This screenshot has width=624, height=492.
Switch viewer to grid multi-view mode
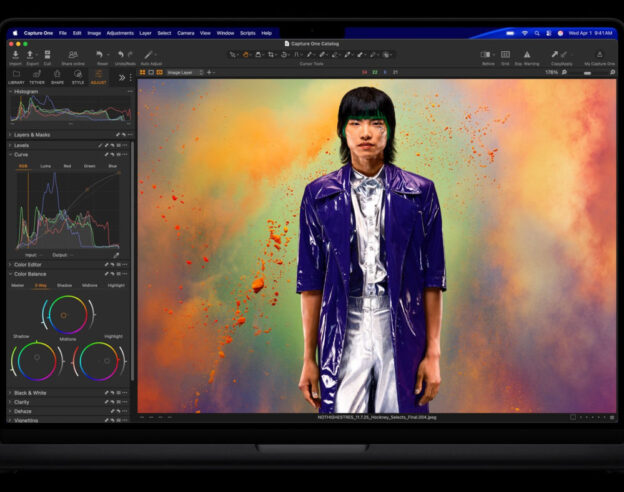point(142,72)
